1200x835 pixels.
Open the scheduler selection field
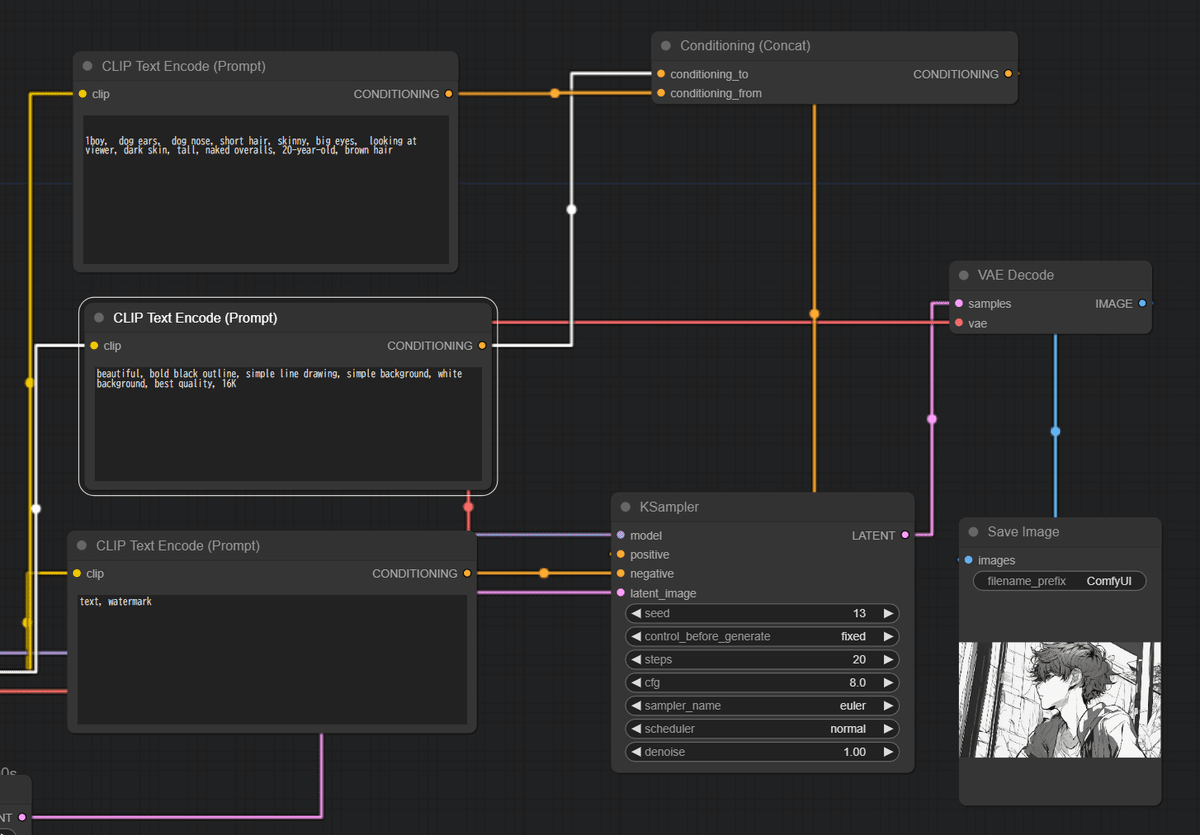point(762,729)
